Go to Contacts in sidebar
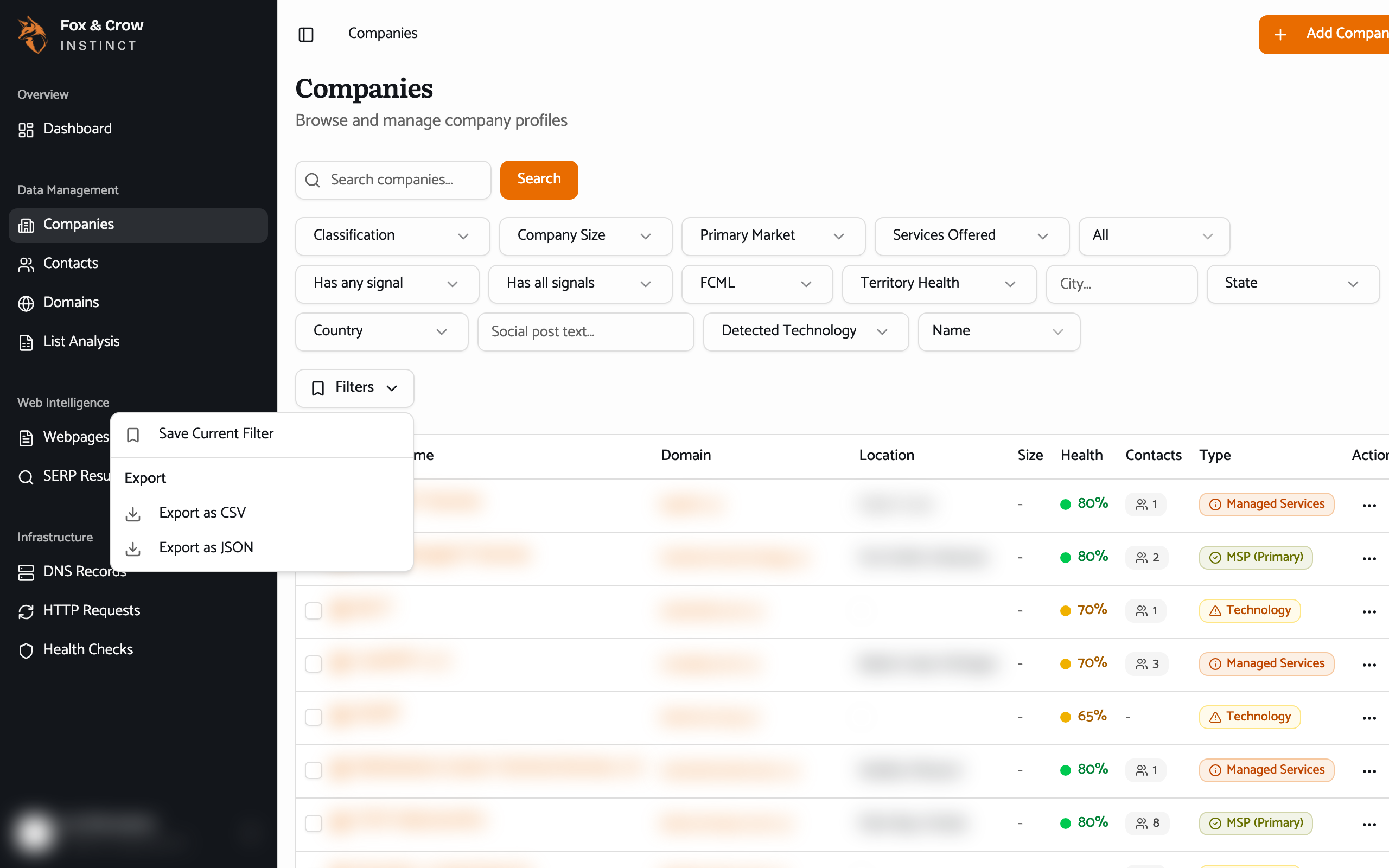The width and height of the screenshot is (1389, 868). tap(138, 264)
